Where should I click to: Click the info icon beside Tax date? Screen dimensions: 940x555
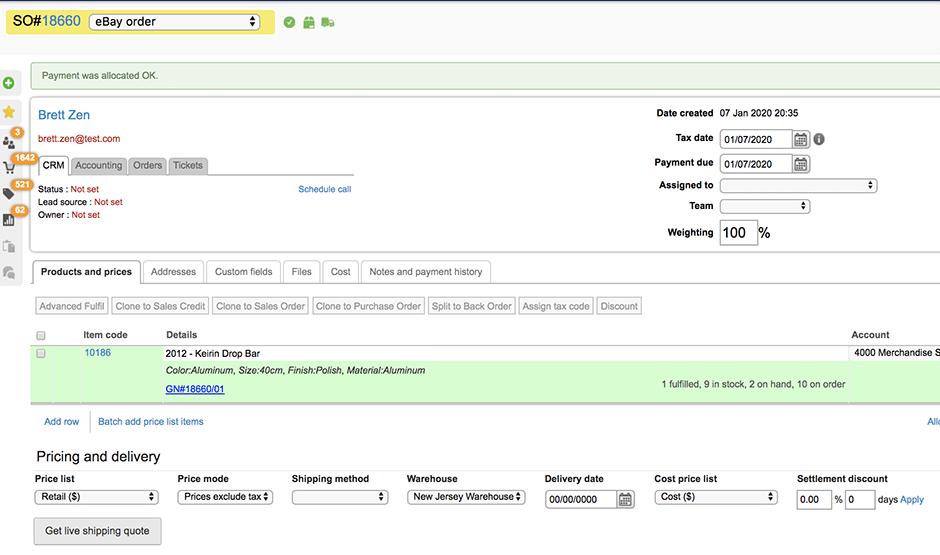pyautogui.click(x=820, y=139)
